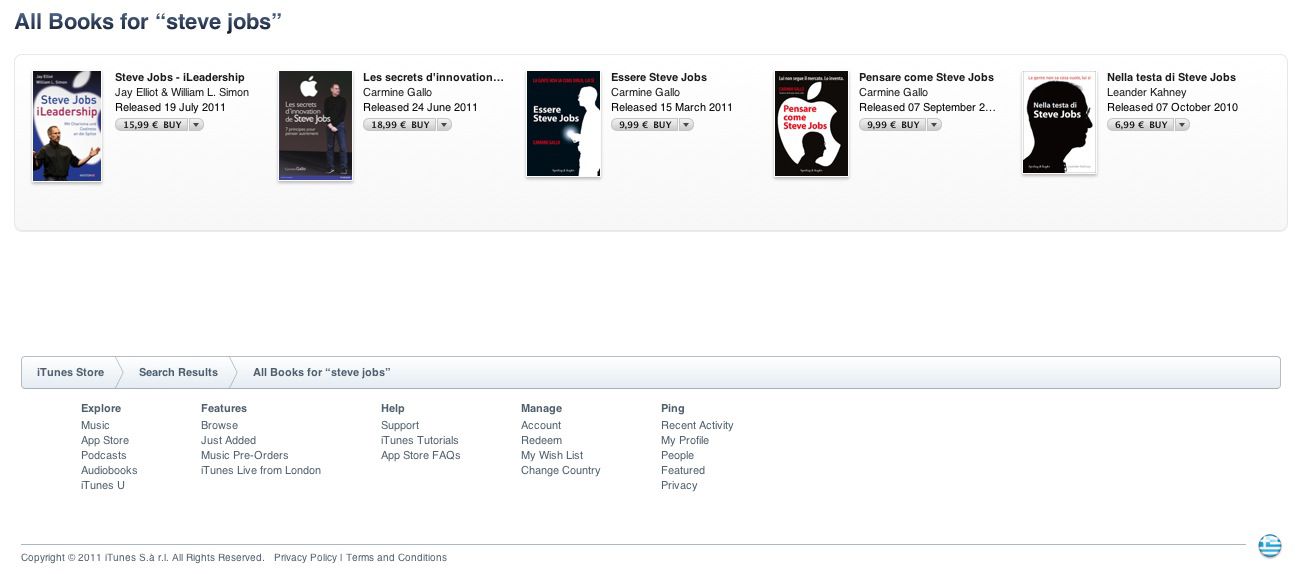Click the Redeem link
This screenshot has width=1302, height=574.
pyautogui.click(x=541, y=440)
